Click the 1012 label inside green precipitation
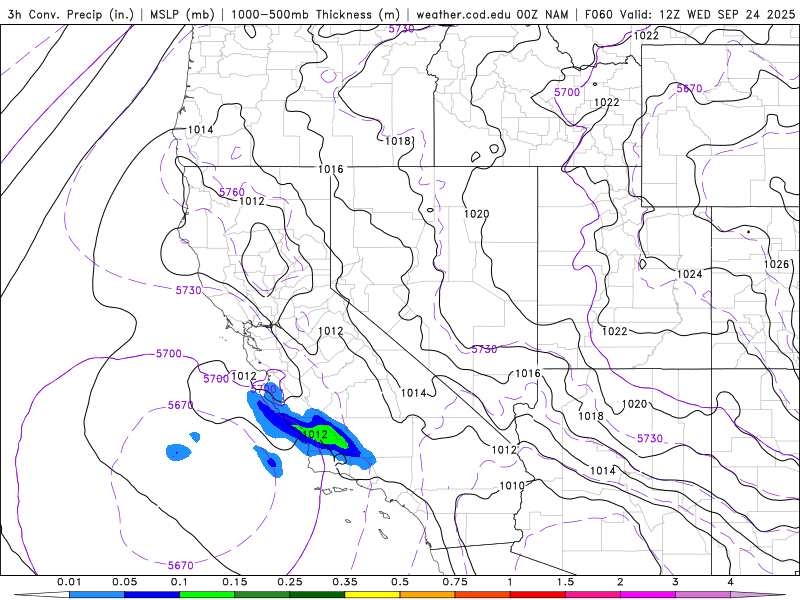800x600 pixels. coord(315,434)
